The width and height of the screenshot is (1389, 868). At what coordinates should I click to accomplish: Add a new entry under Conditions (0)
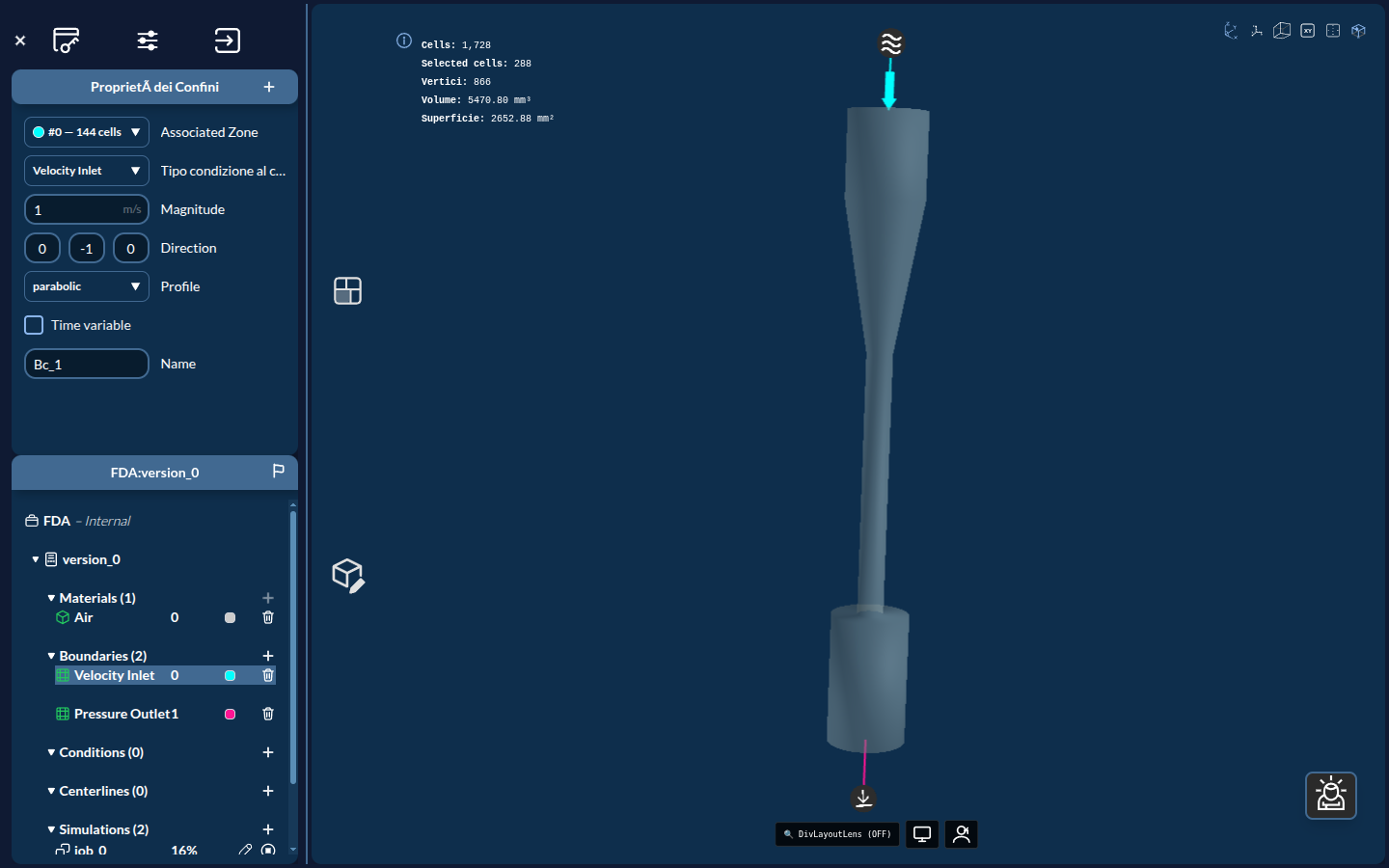coord(268,752)
